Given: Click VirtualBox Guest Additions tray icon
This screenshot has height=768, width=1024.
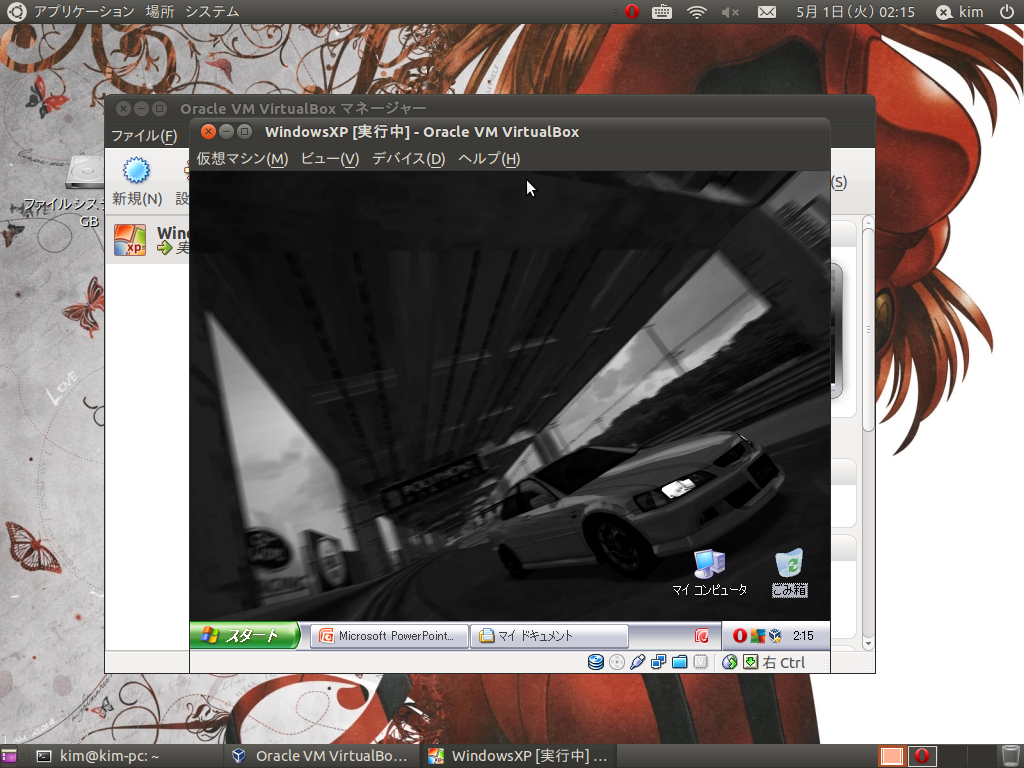Looking at the screenshot, I should [x=775, y=635].
